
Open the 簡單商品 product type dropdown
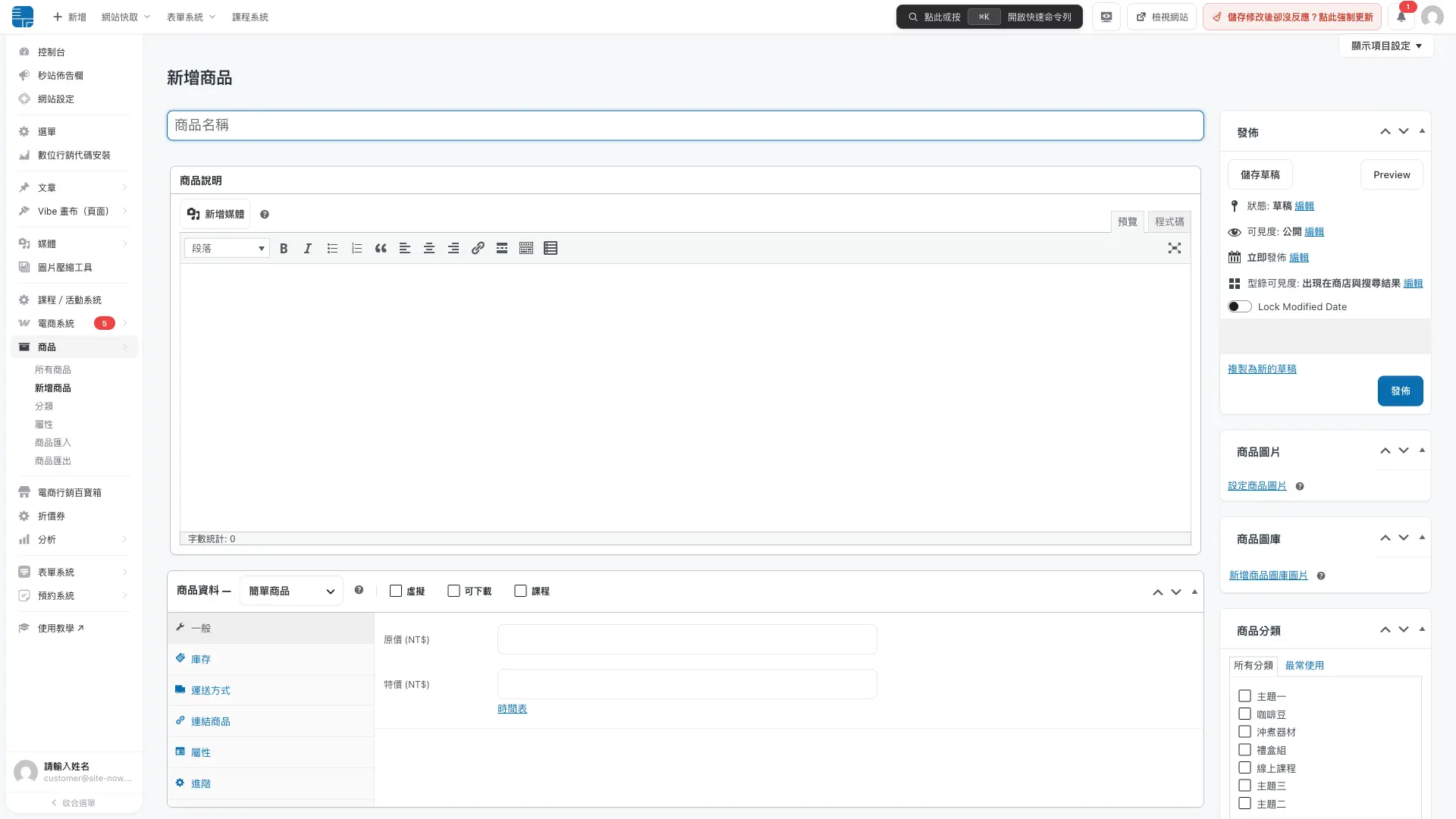coord(291,591)
